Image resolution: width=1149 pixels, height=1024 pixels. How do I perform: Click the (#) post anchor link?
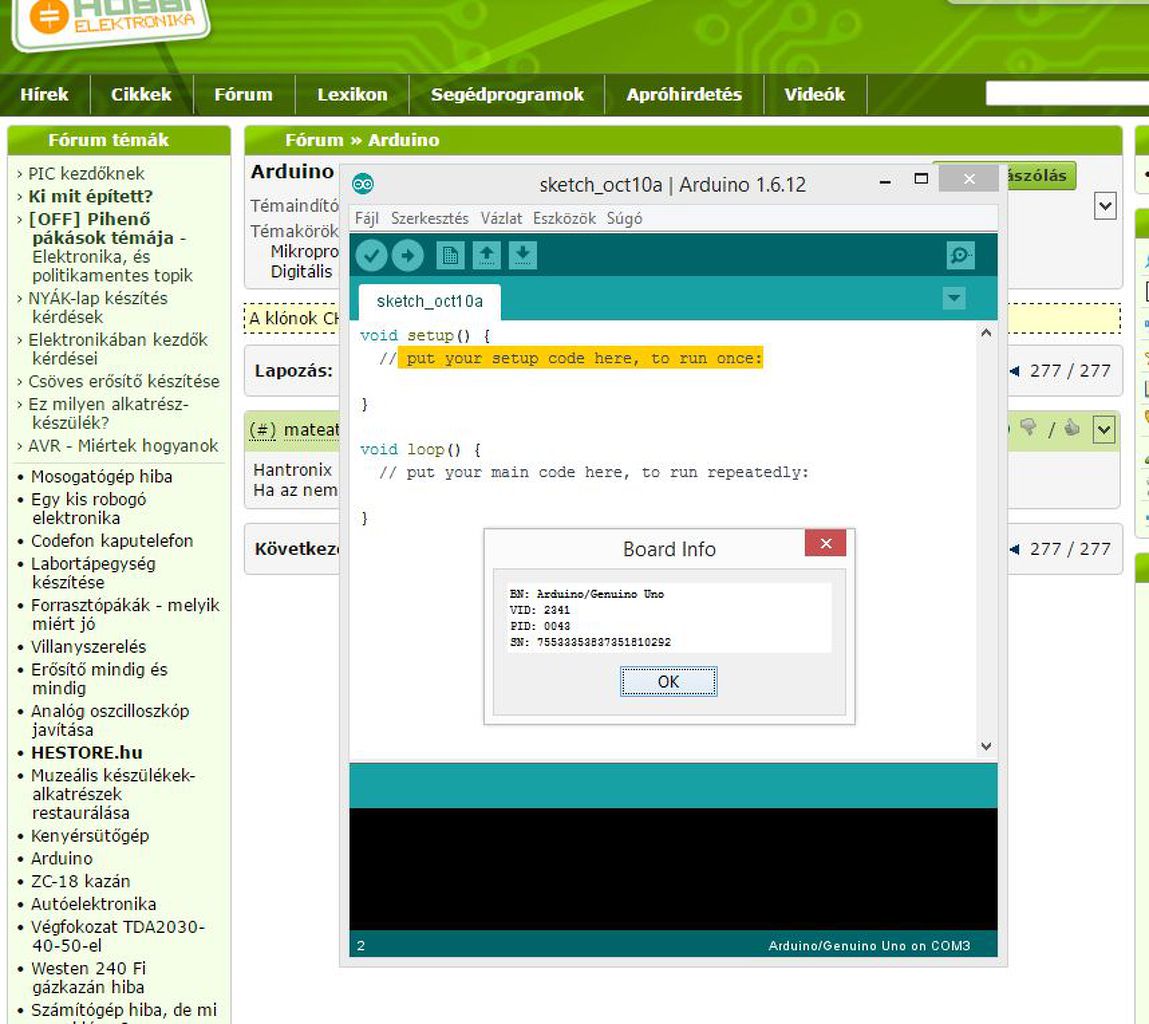pyautogui.click(x=262, y=430)
